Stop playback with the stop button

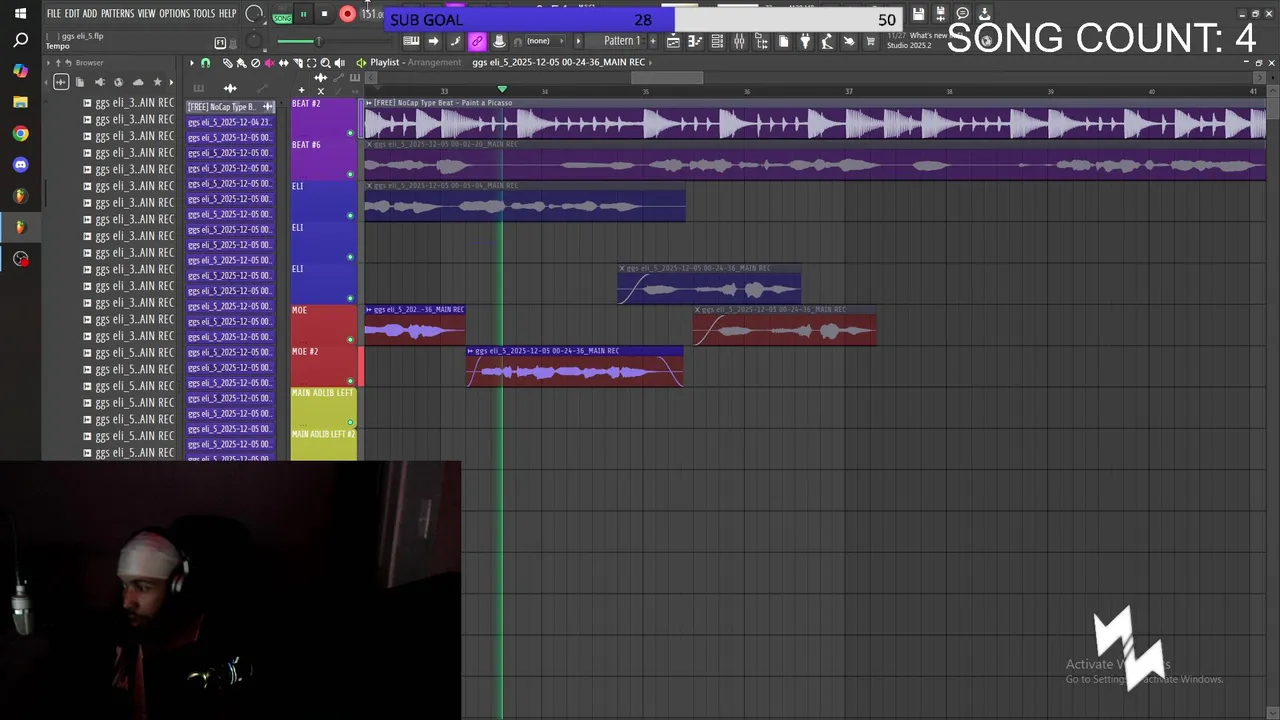click(x=324, y=14)
